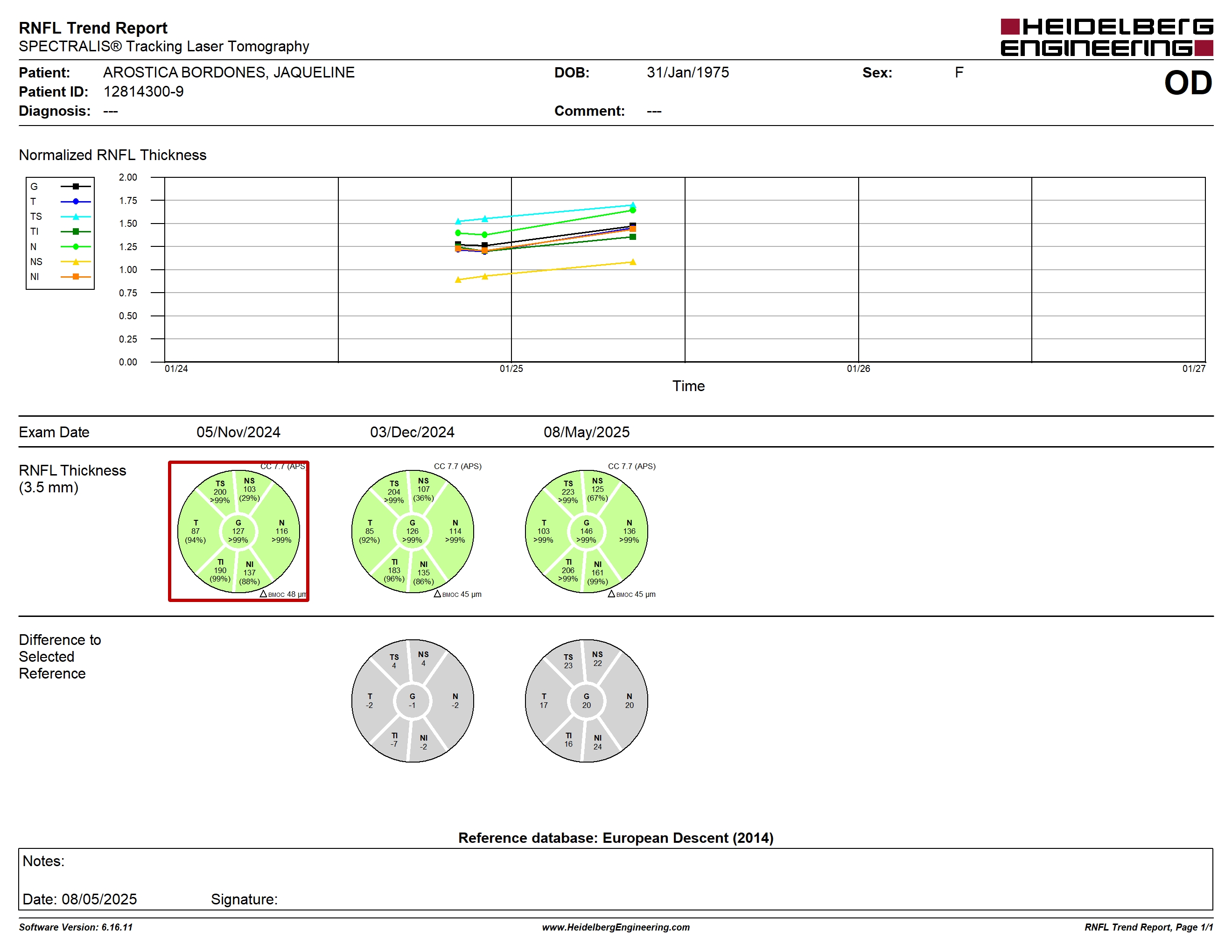1232x952 pixels.
Task: Click RNFL Trend Report title
Action: [93, 28]
